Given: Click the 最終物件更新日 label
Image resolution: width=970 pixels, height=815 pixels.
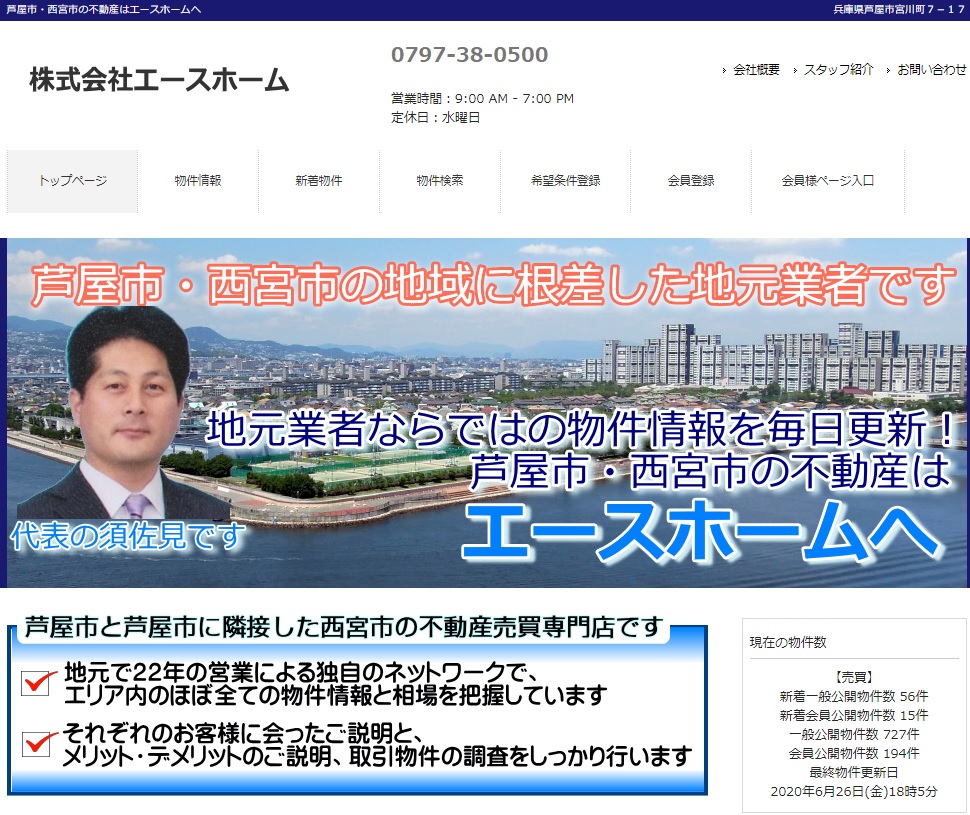Looking at the screenshot, I should (854, 772).
